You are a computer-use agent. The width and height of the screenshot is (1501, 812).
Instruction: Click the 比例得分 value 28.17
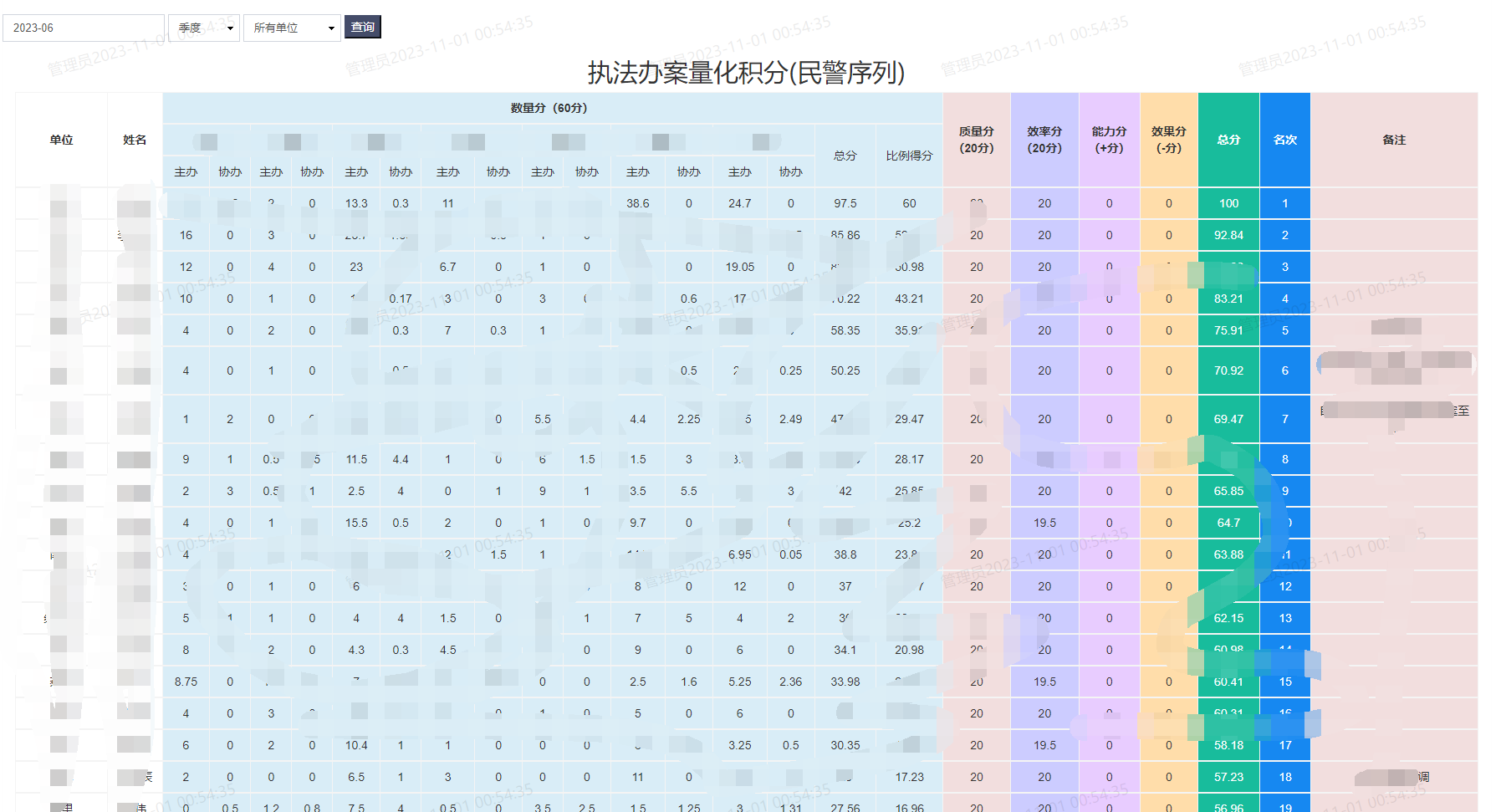[909, 459]
